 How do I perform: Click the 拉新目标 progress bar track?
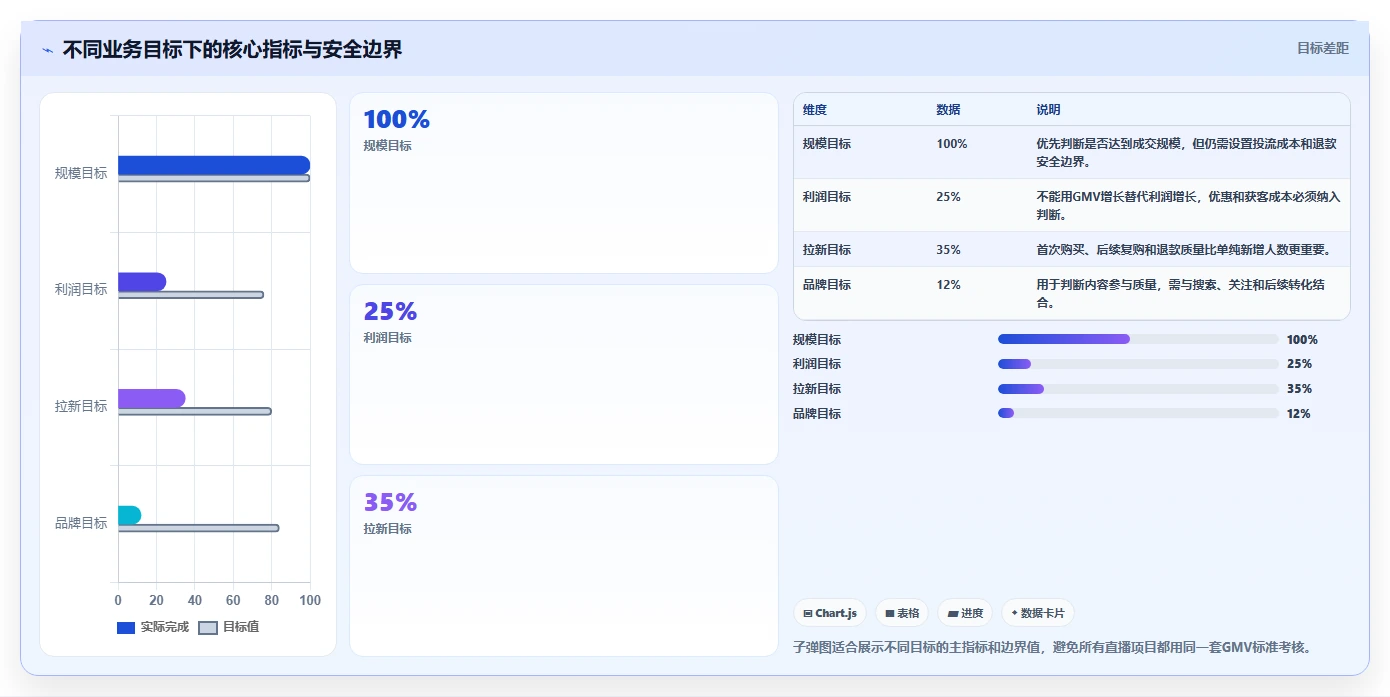pos(1138,389)
